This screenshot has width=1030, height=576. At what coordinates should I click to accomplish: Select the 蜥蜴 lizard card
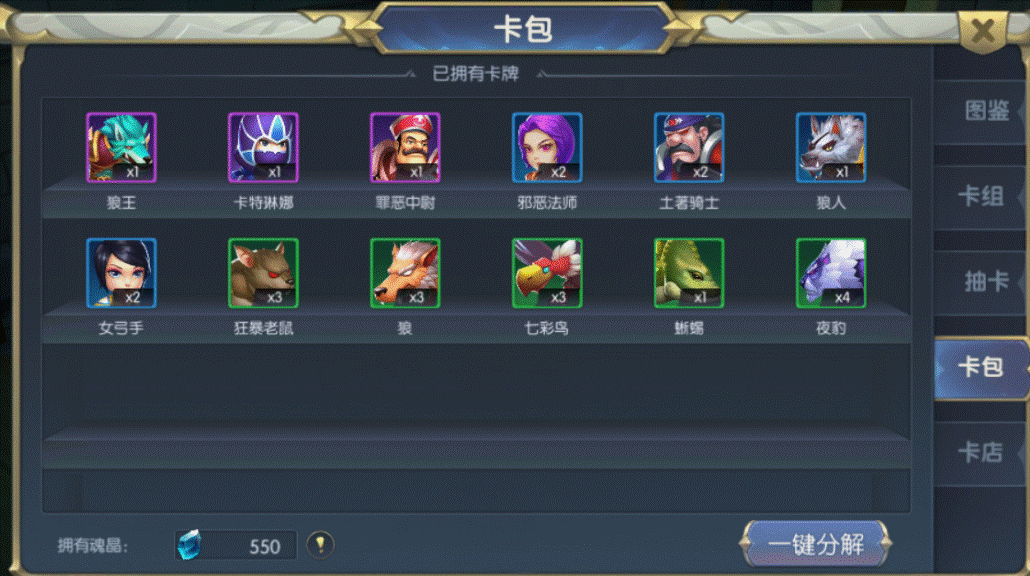pos(688,273)
